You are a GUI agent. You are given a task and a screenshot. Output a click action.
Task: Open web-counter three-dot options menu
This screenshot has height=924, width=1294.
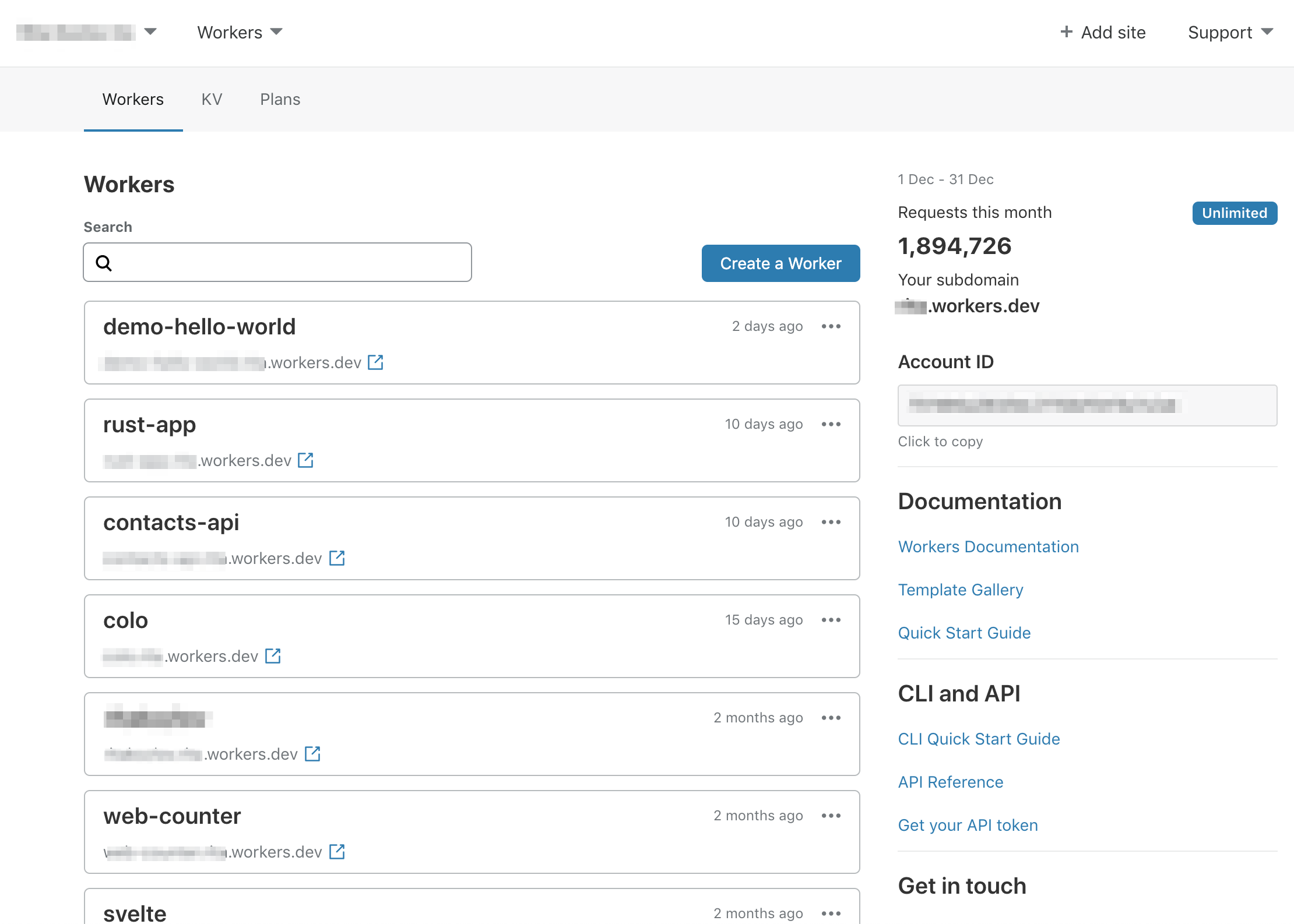coord(831,816)
